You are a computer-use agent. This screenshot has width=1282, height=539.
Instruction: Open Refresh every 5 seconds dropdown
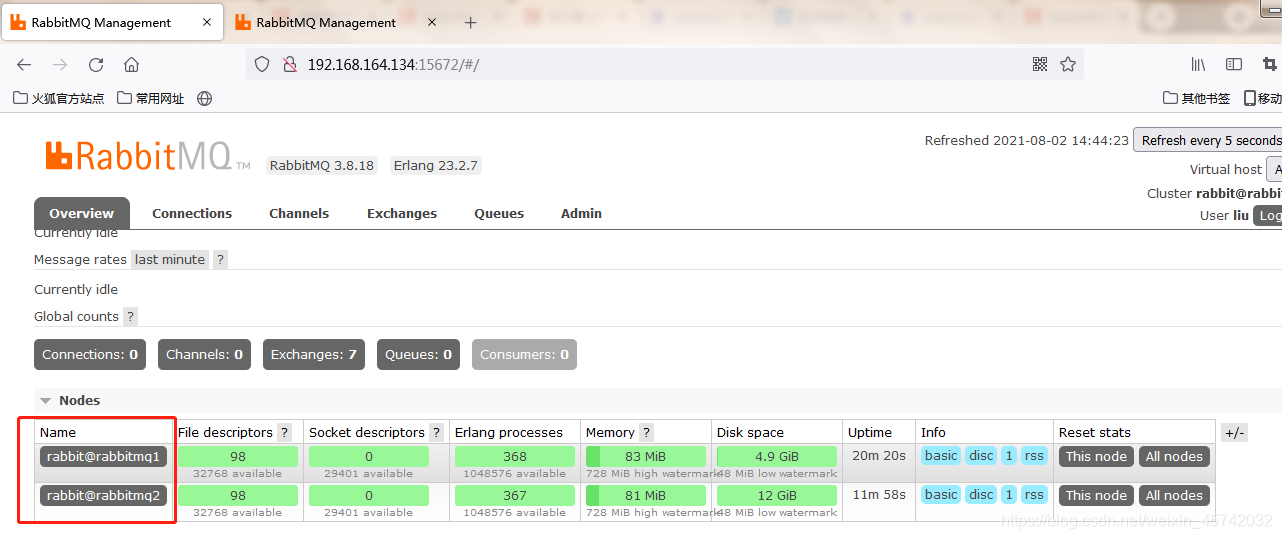(1208, 140)
